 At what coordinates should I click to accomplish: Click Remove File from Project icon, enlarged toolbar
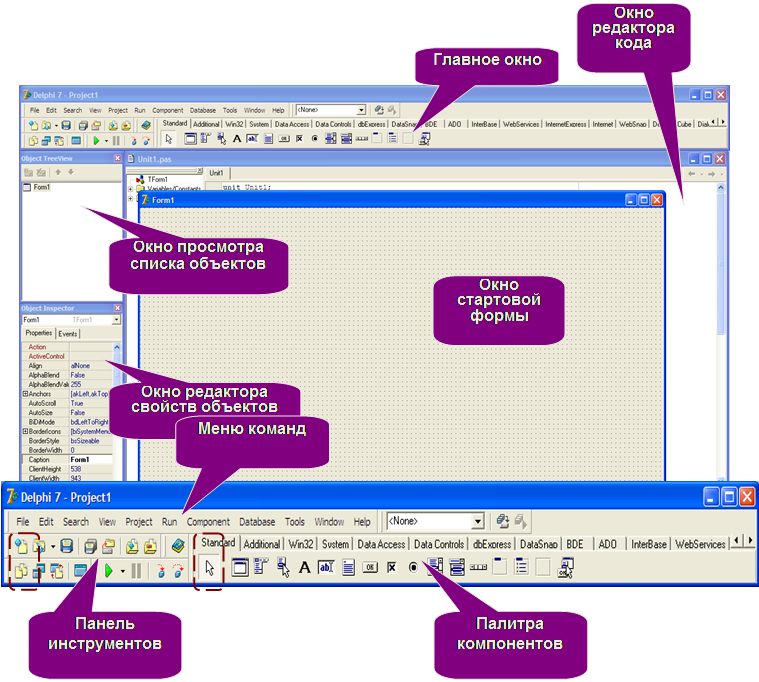(x=151, y=546)
